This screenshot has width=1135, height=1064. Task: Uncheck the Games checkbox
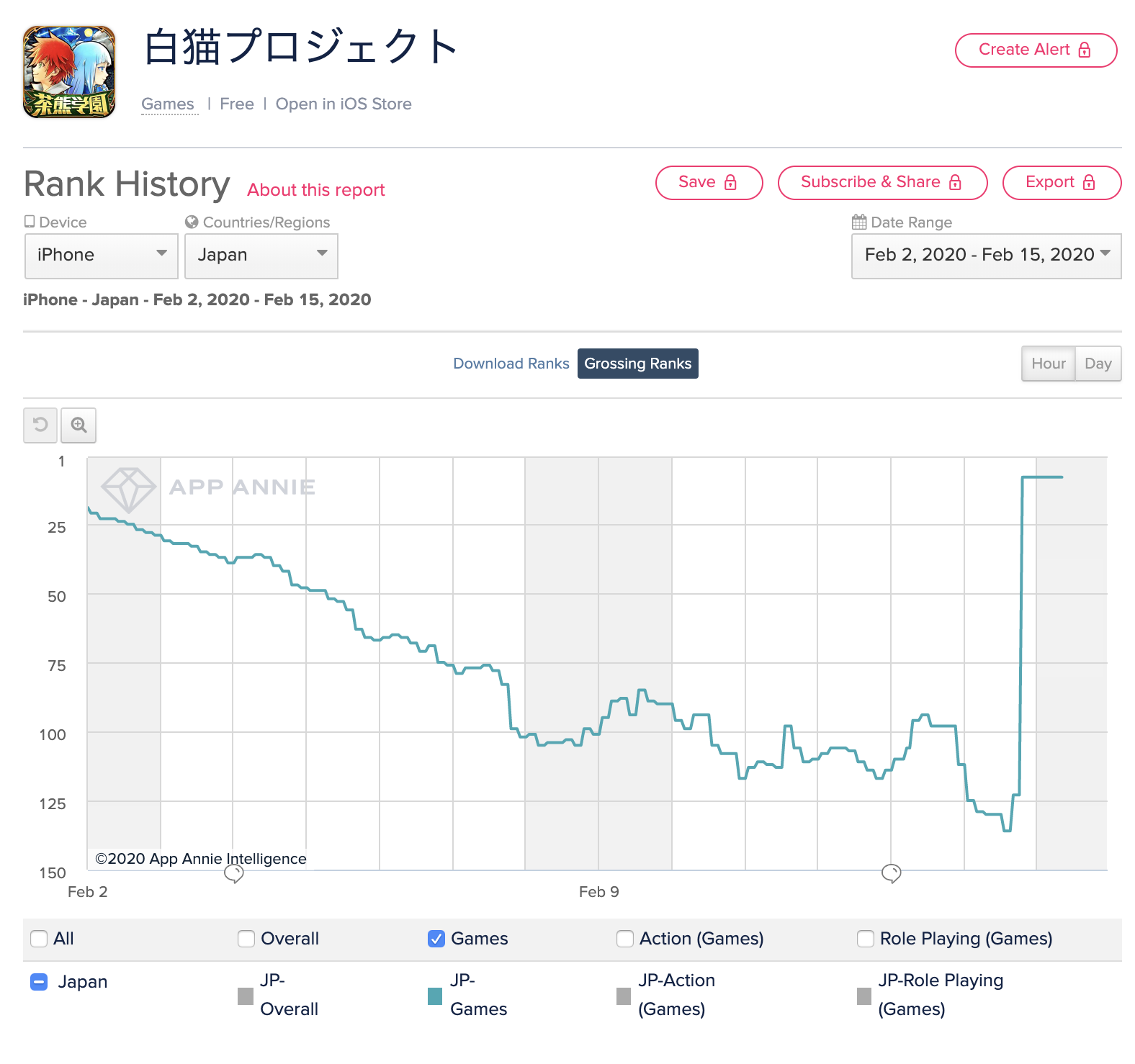(436, 939)
